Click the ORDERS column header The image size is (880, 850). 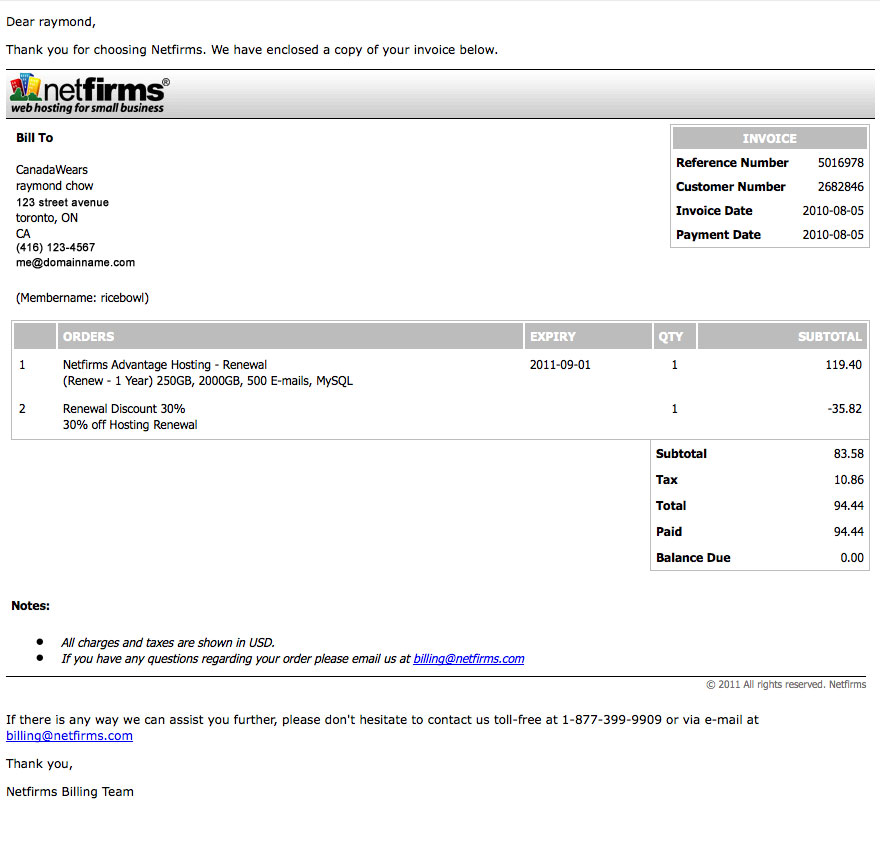point(88,337)
